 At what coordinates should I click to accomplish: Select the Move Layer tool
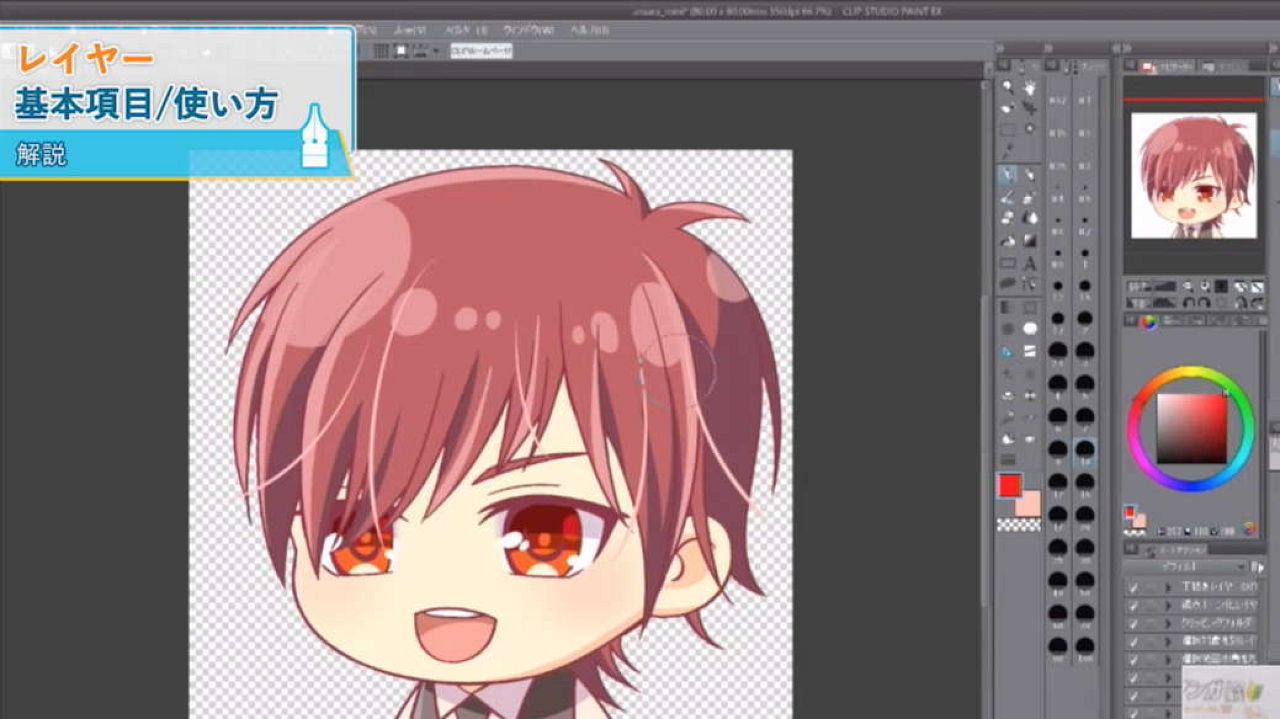(1030, 107)
